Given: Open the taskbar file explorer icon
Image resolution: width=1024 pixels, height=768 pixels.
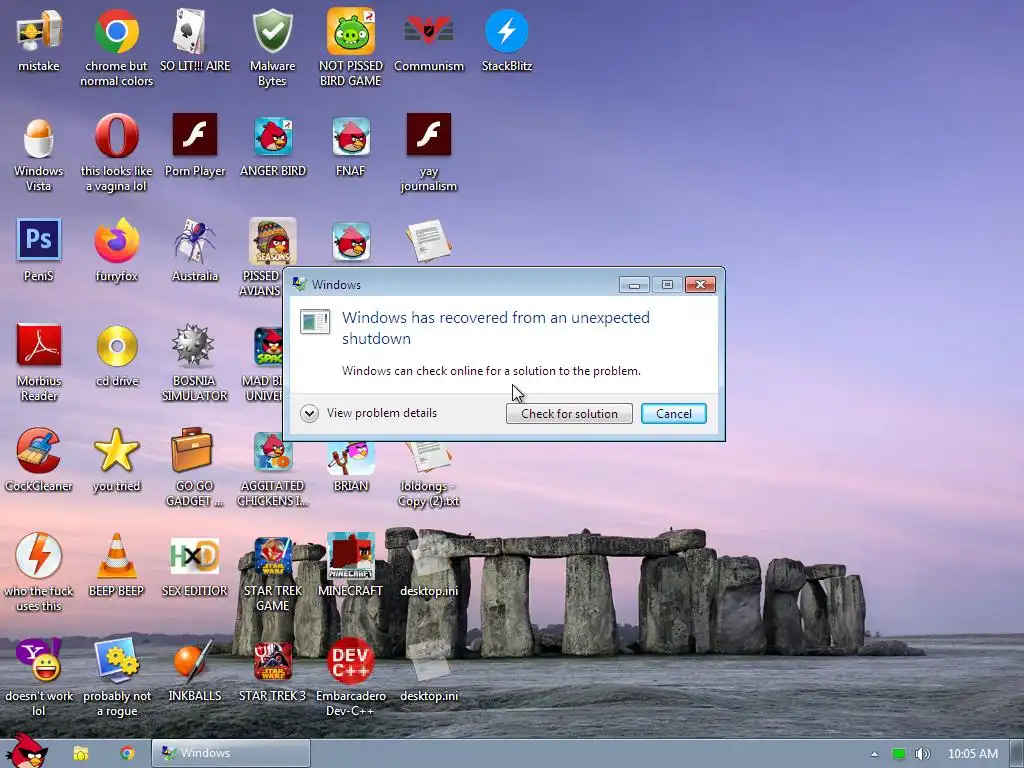Looking at the screenshot, I should click(80, 753).
